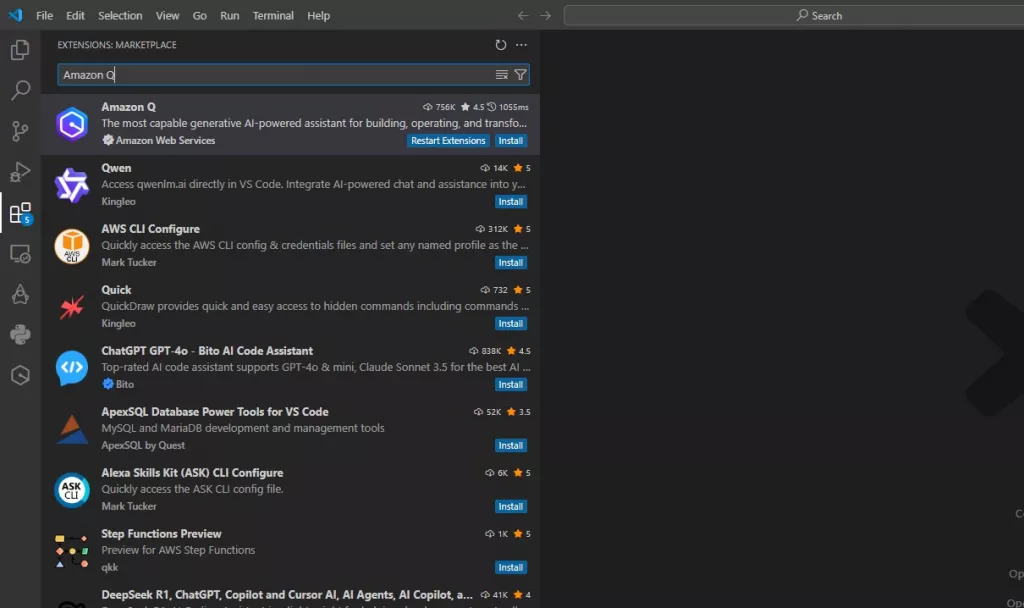This screenshot has width=1024, height=608.
Task: Open the Selection menu
Action: pos(120,16)
